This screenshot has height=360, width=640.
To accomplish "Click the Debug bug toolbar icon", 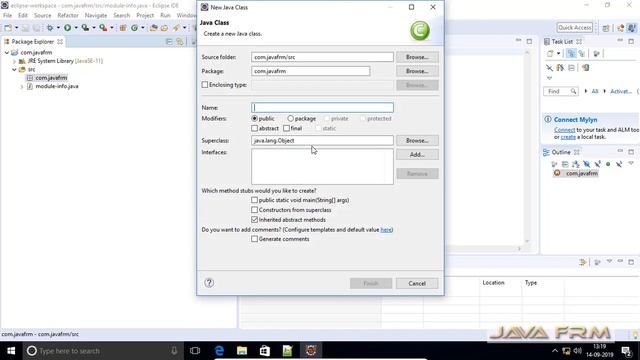I will (50, 28).
